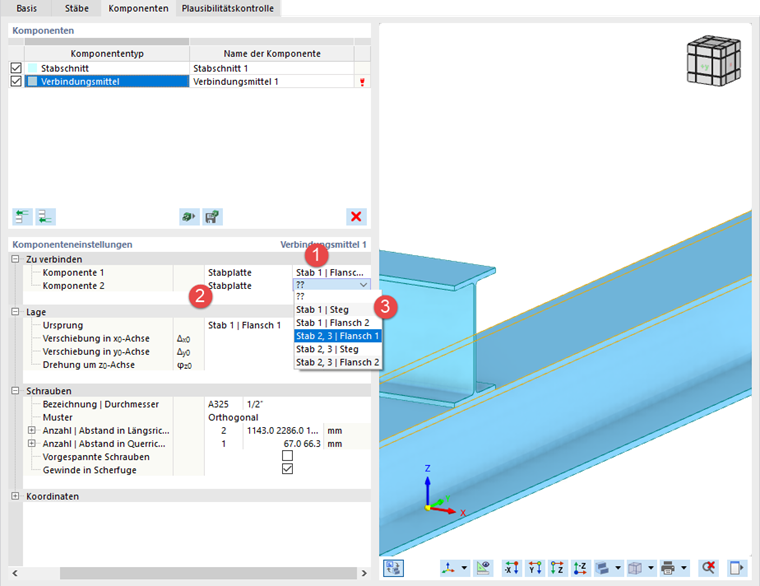Click scrollbar left arrow

[x=15, y=573]
